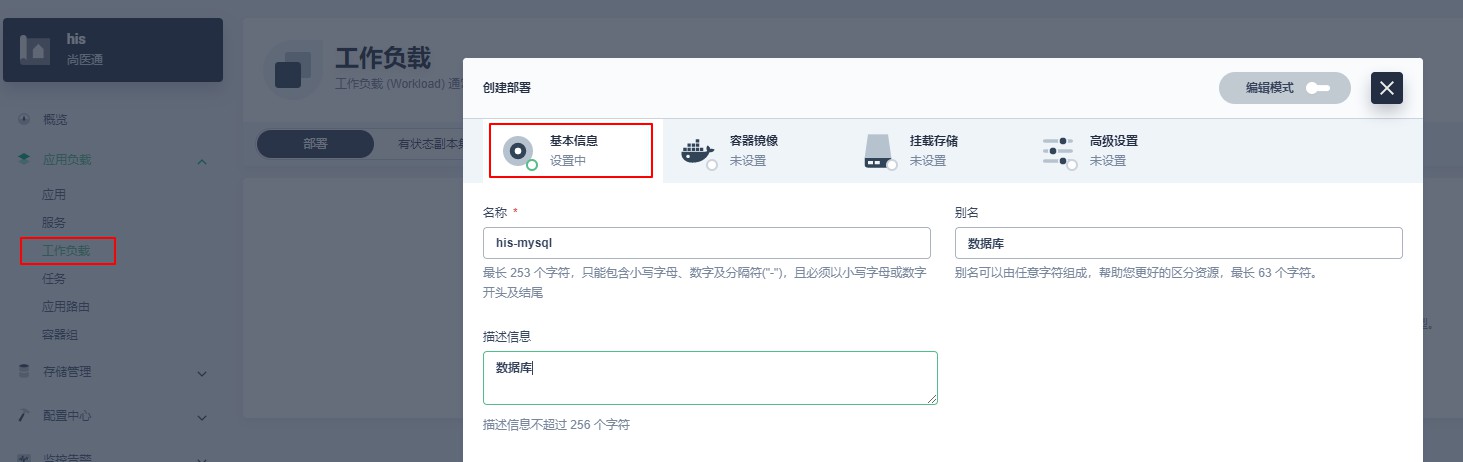Image resolution: width=1463 pixels, height=462 pixels.
Task: Click the 别名 field containing 数据库
Action: pyautogui.click(x=1179, y=243)
